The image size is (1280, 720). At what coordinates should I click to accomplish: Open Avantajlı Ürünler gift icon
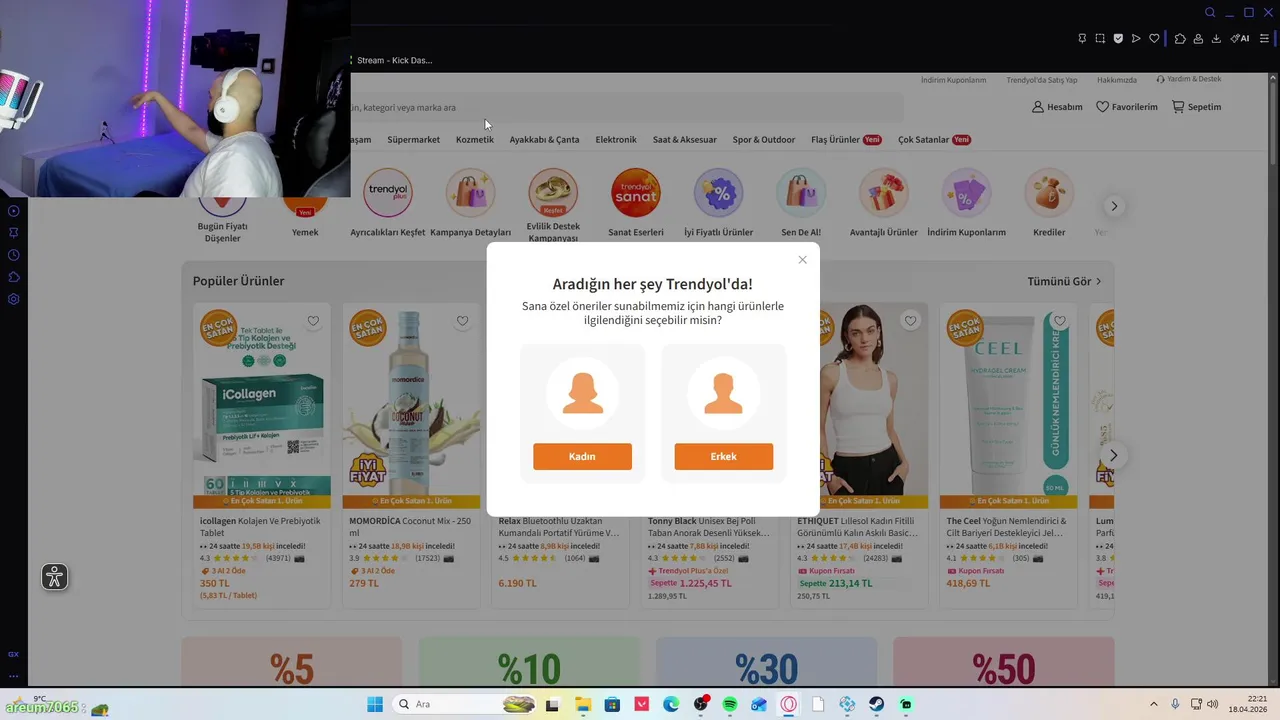883,193
